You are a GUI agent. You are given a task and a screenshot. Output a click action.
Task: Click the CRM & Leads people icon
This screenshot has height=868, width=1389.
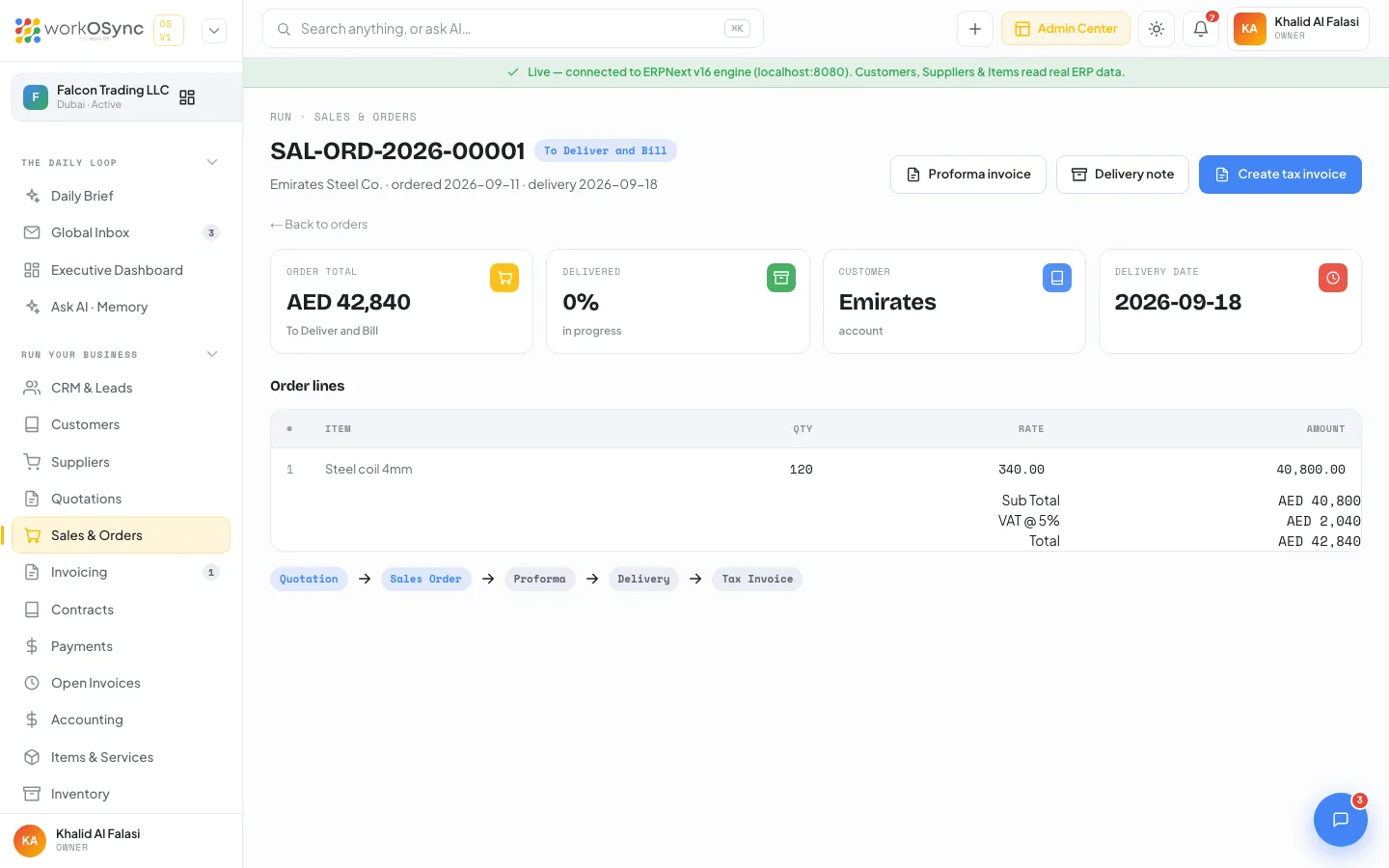(x=32, y=388)
